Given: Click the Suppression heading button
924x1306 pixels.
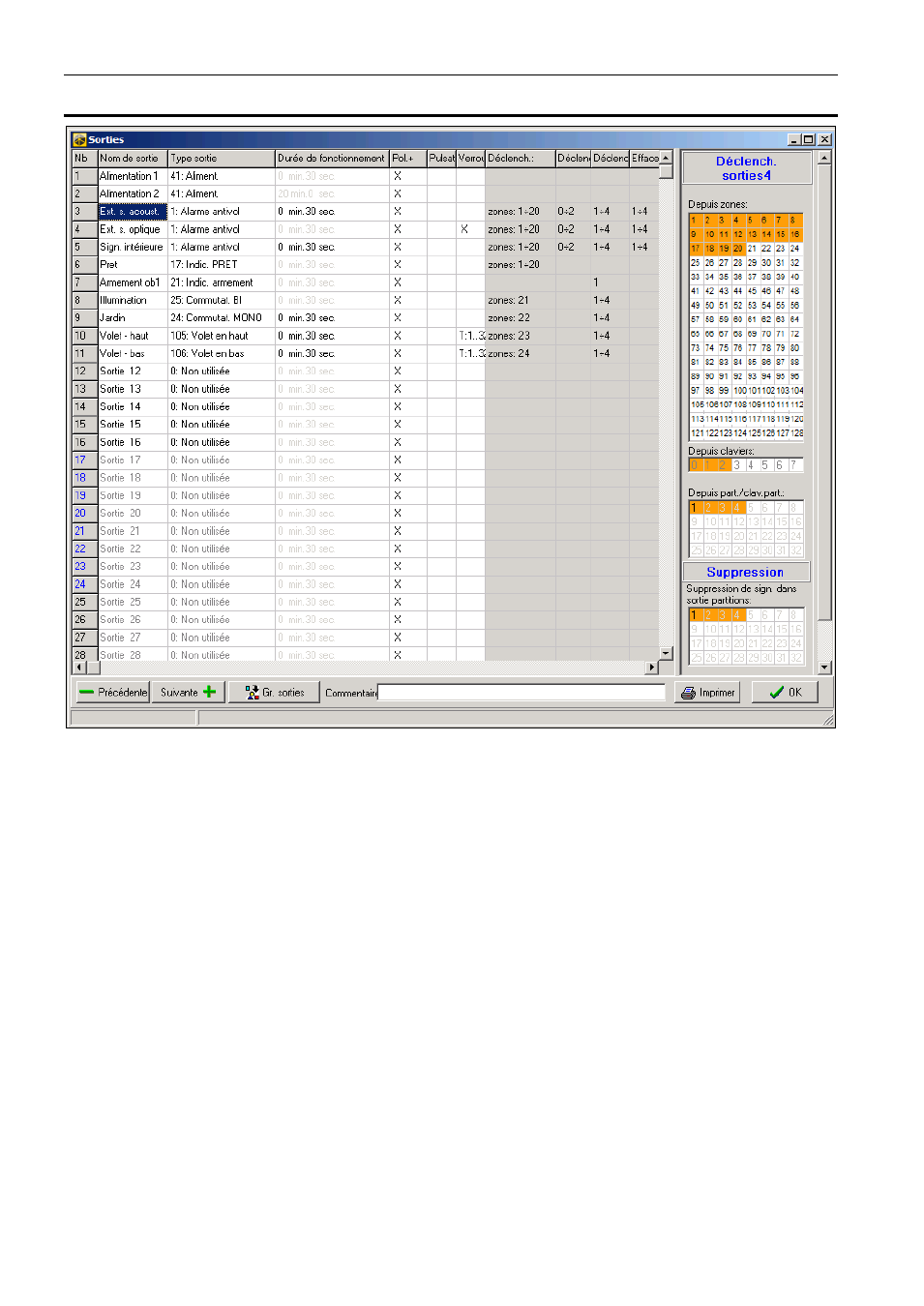Looking at the screenshot, I should [746, 573].
